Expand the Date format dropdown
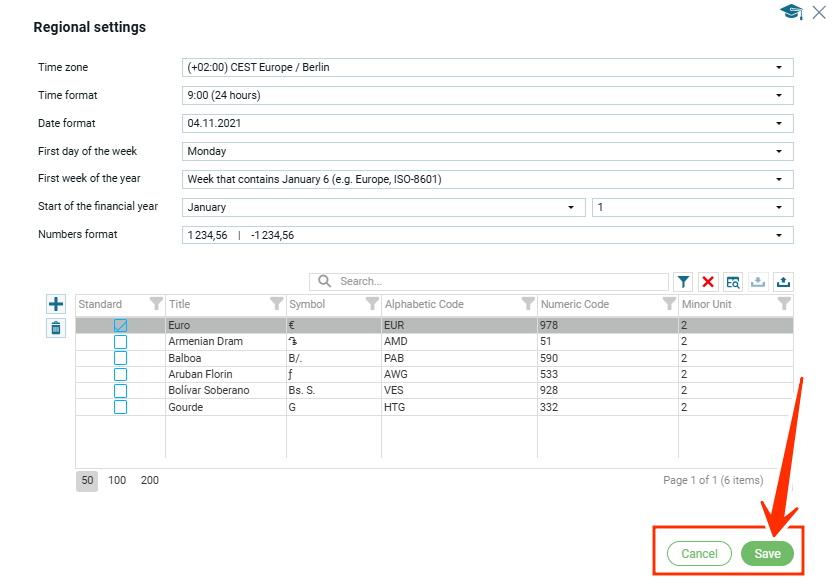 tap(488, 123)
